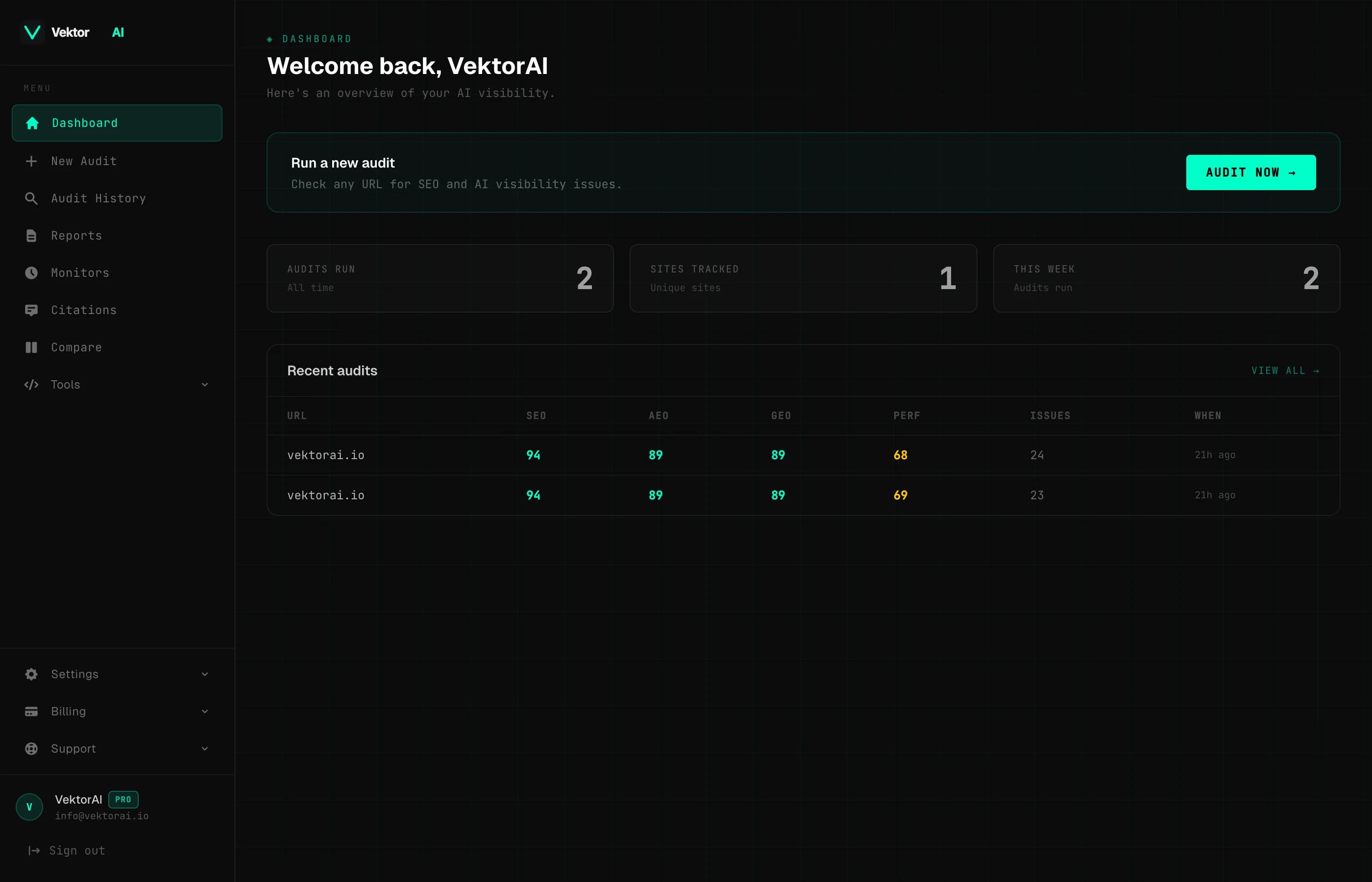
Task: Go to New Audit page
Action: [117, 161]
